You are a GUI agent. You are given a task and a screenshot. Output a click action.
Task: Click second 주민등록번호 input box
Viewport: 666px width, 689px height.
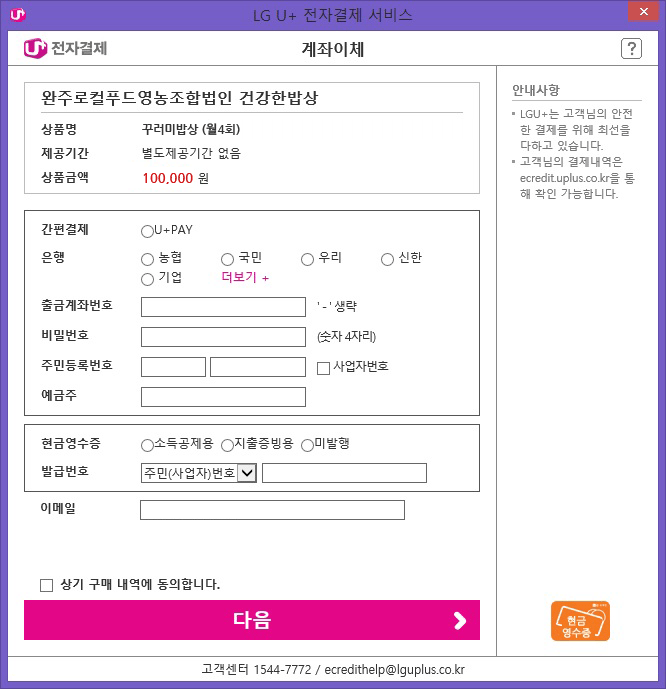coord(258,367)
